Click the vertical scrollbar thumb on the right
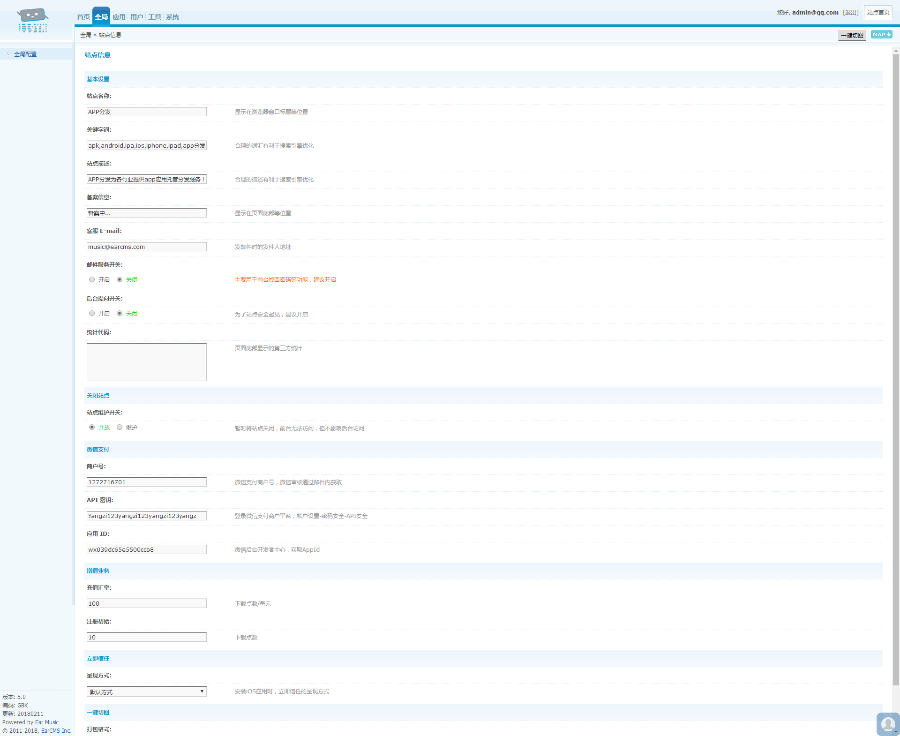The height and width of the screenshot is (736, 900). point(895,370)
